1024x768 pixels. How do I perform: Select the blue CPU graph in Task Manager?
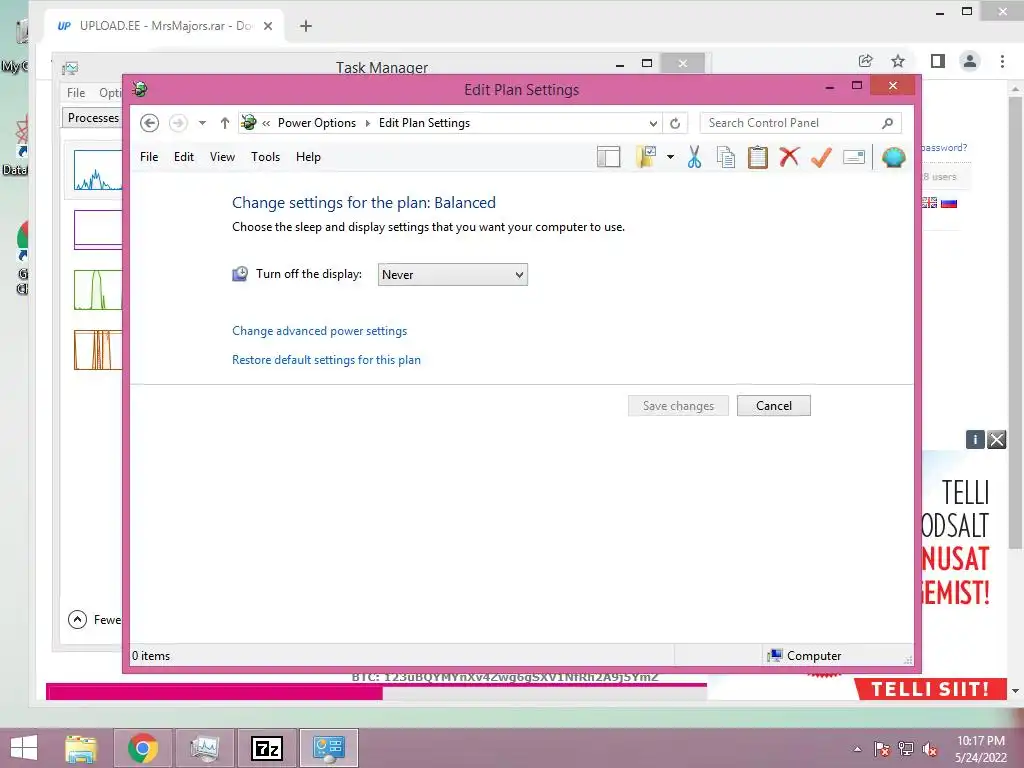[98, 170]
